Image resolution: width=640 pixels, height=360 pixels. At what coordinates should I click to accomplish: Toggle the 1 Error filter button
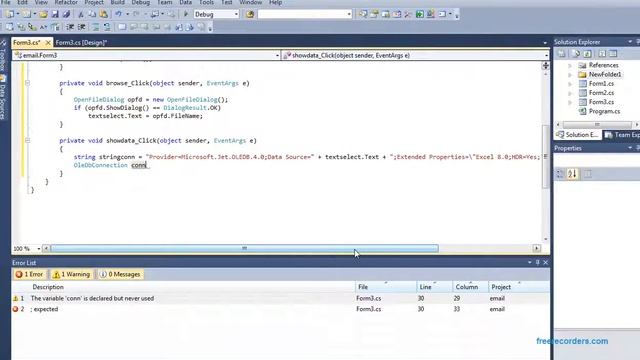(x=29, y=274)
